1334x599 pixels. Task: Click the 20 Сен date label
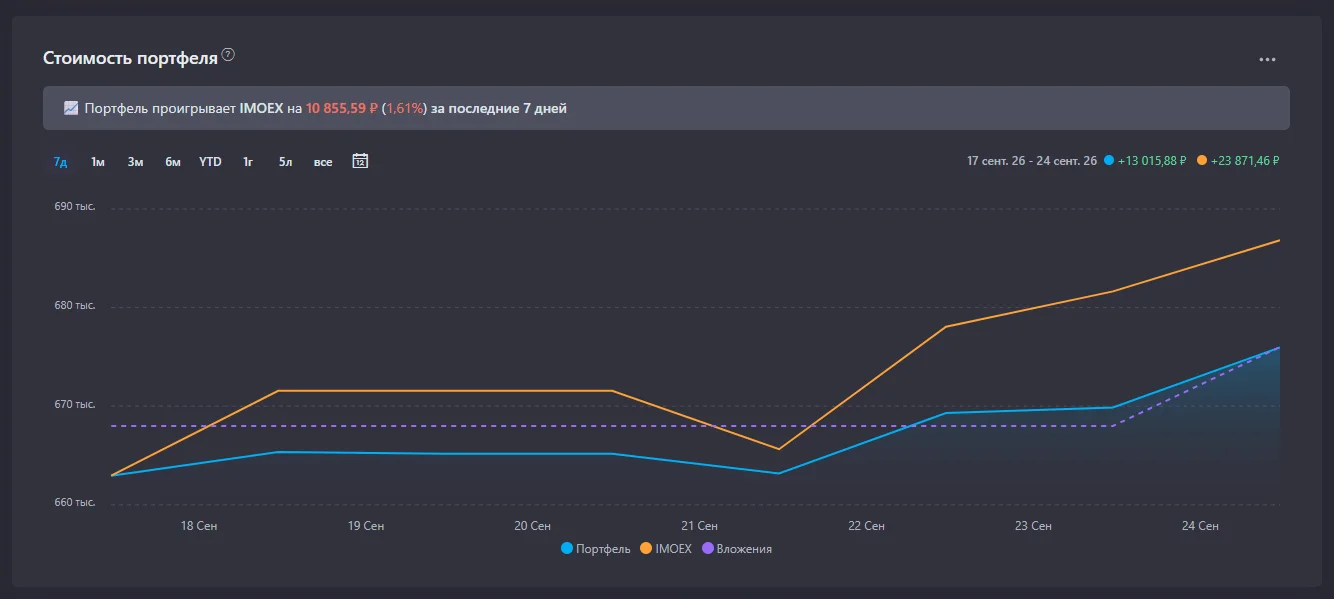533,526
